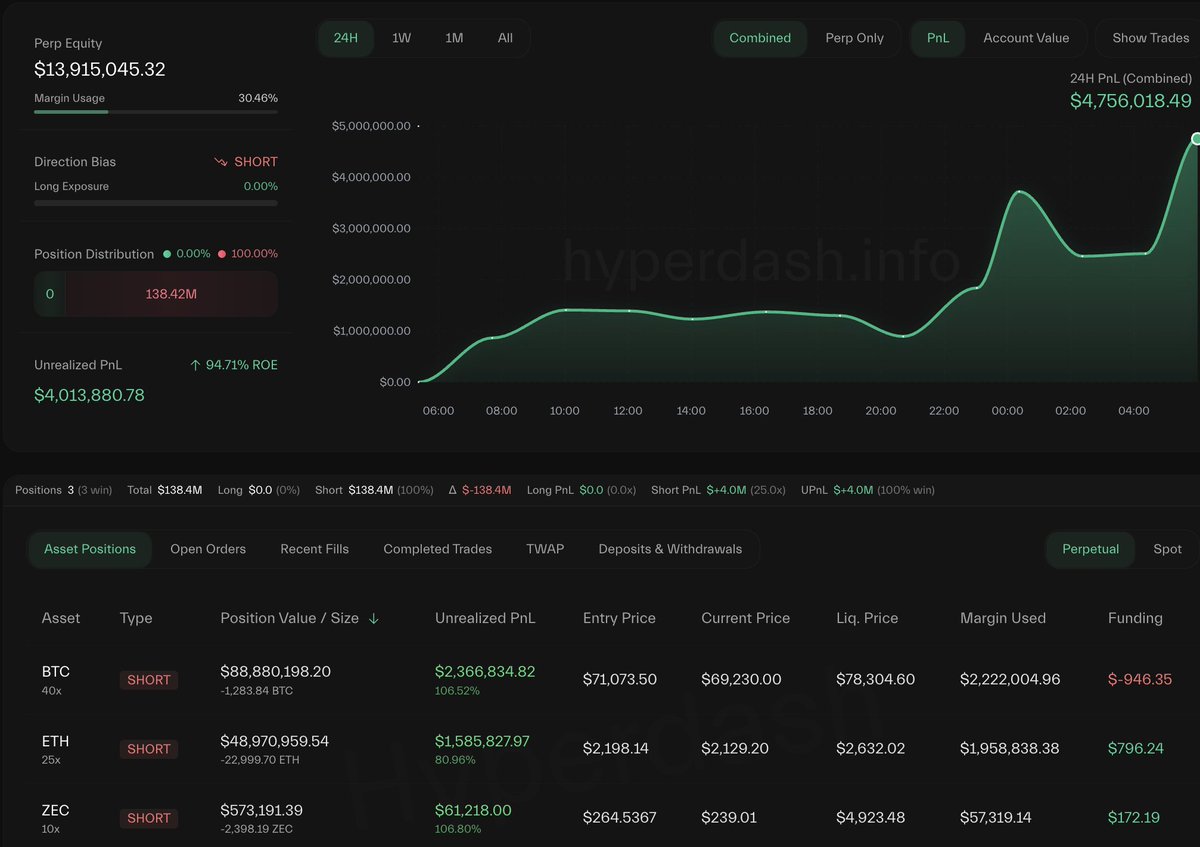Open the Recent Fills tab
The width and height of the screenshot is (1200, 847).
click(x=315, y=549)
